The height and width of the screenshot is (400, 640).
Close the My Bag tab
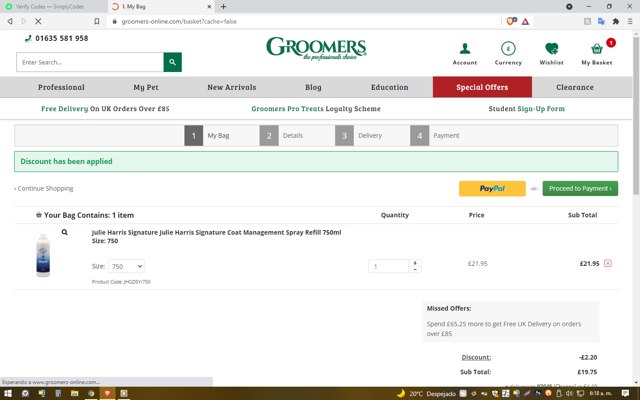pos(209,7)
